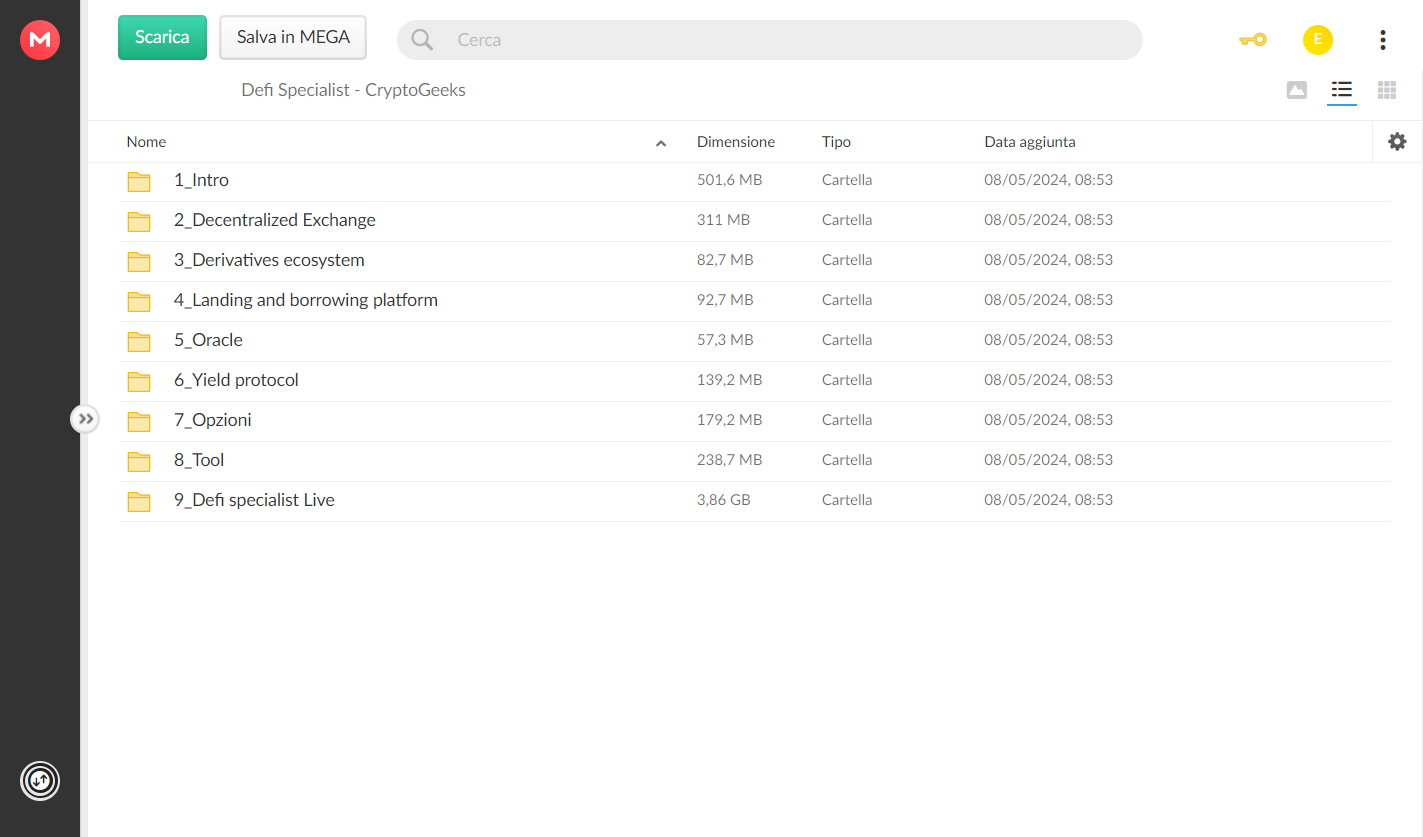The height and width of the screenshot is (837, 1423).
Task: Click the Cerca search field
Action: [x=790, y=40]
